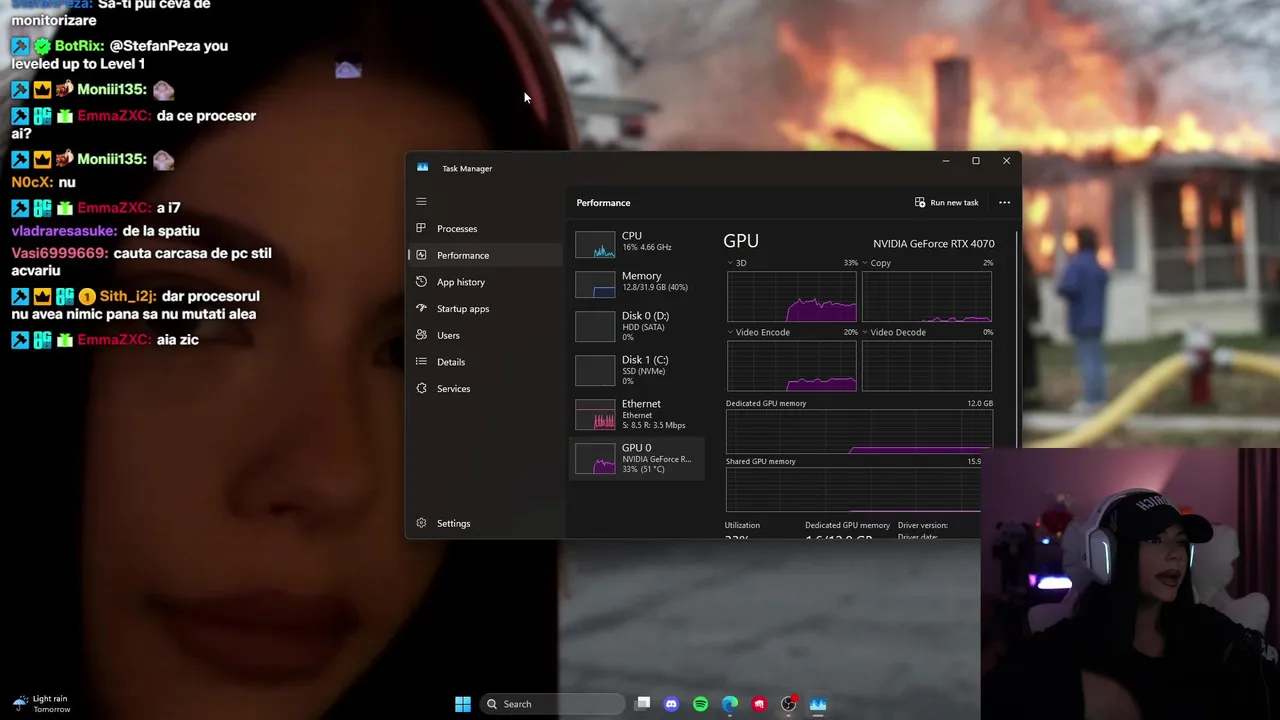Select the GPU 0 performance entry
This screenshot has height=720, width=1280.
point(637,458)
